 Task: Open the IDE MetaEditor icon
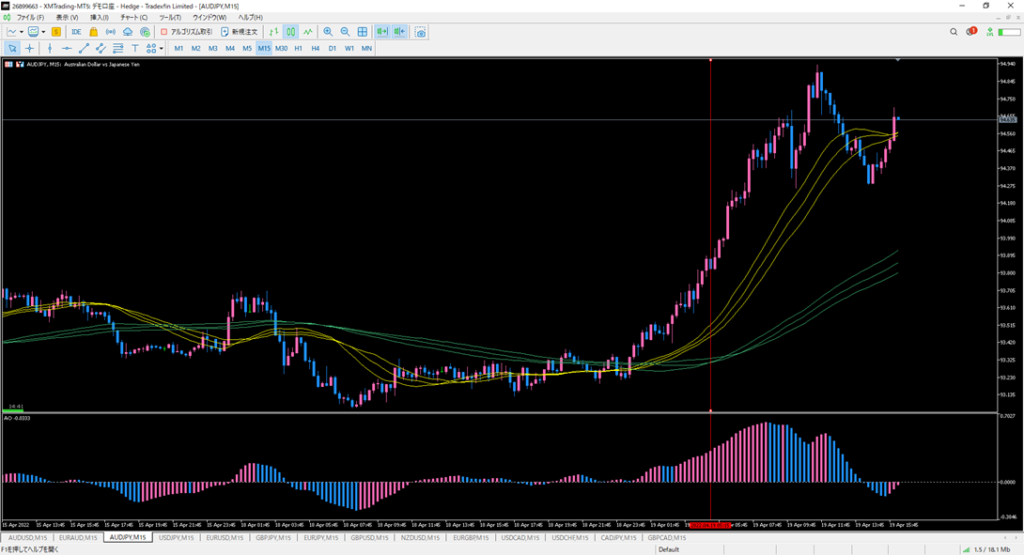pyautogui.click(x=76, y=32)
